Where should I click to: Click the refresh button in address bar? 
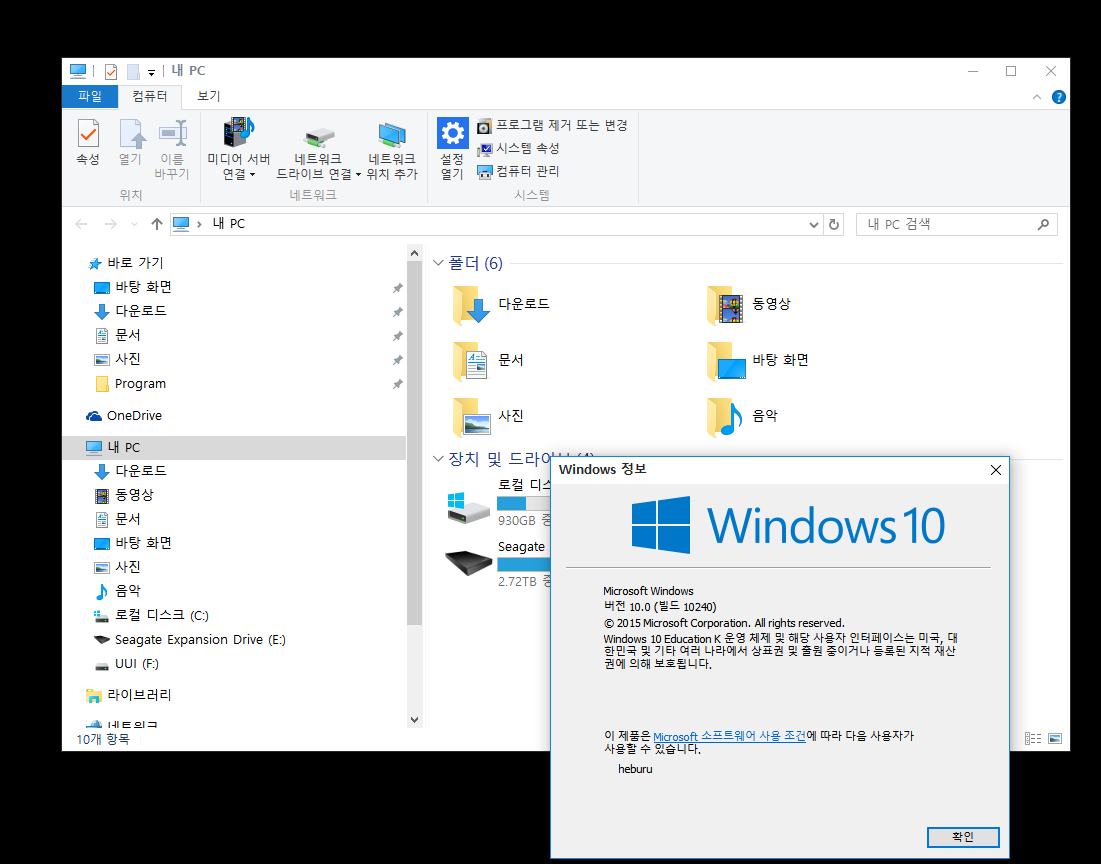pos(833,225)
